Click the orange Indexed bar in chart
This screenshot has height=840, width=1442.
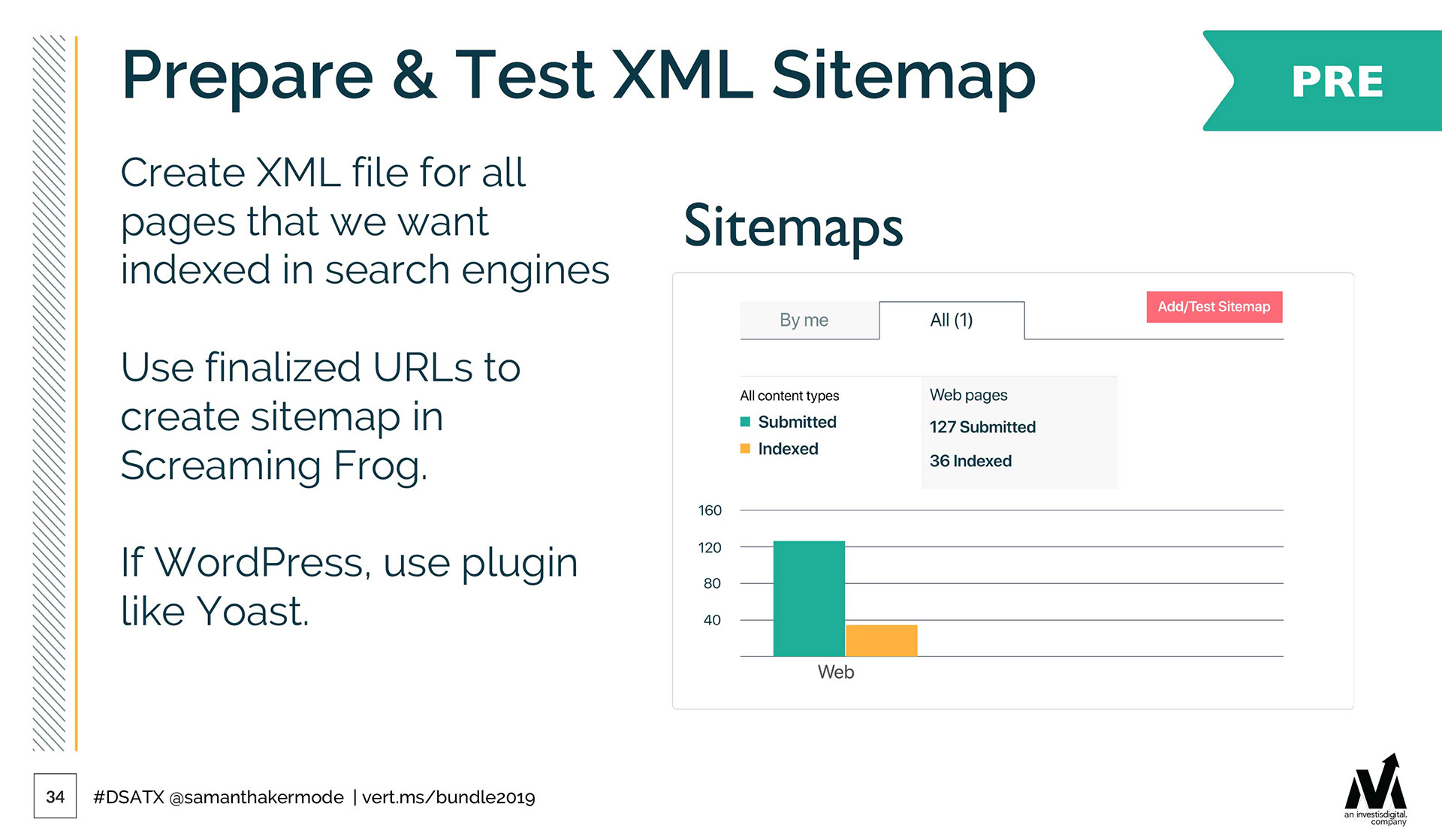coord(881,640)
